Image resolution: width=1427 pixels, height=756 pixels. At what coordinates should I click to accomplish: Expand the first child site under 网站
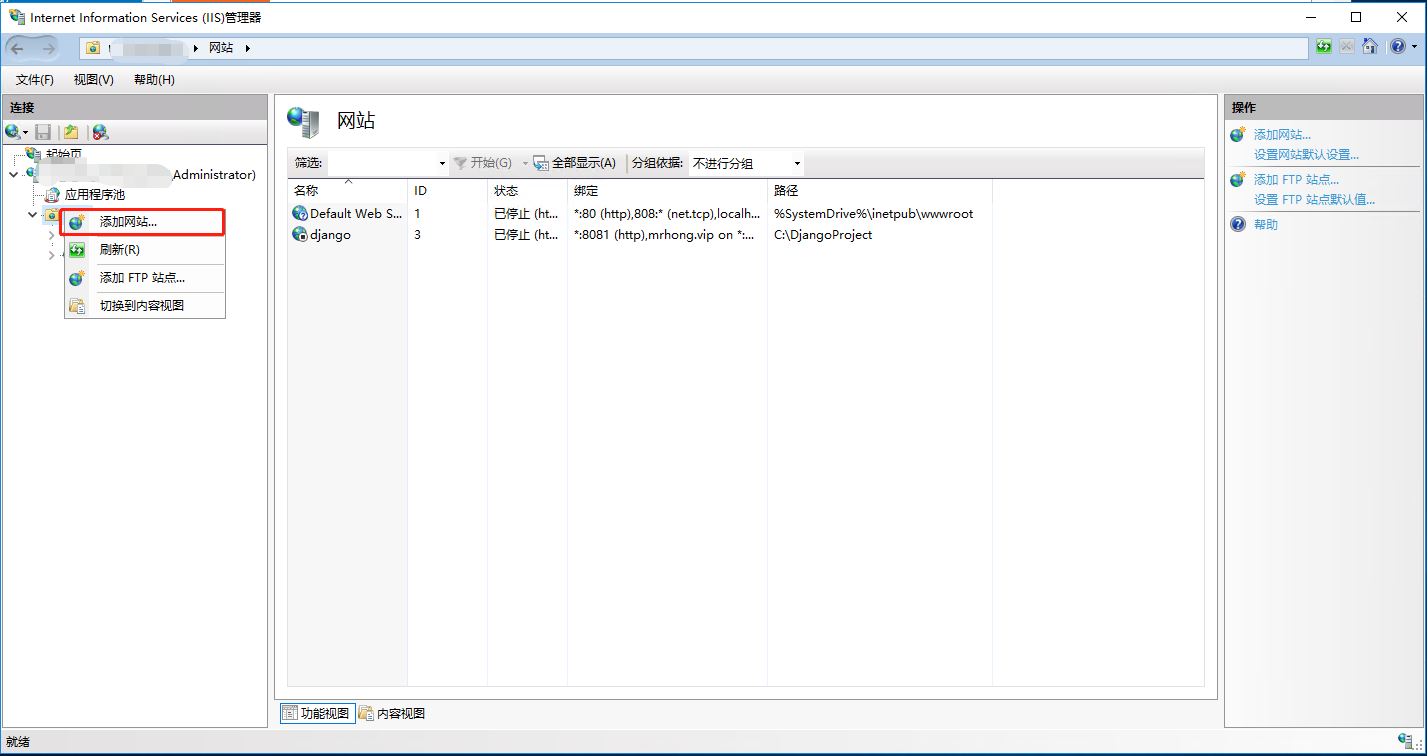click(52, 236)
